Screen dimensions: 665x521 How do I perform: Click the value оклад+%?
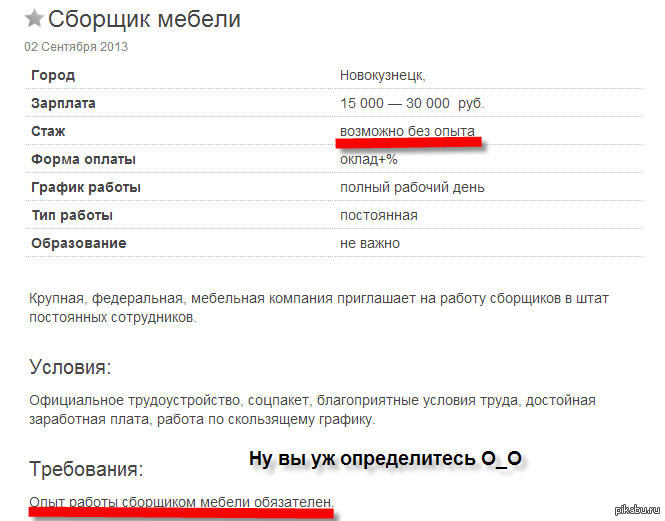point(369,159)
